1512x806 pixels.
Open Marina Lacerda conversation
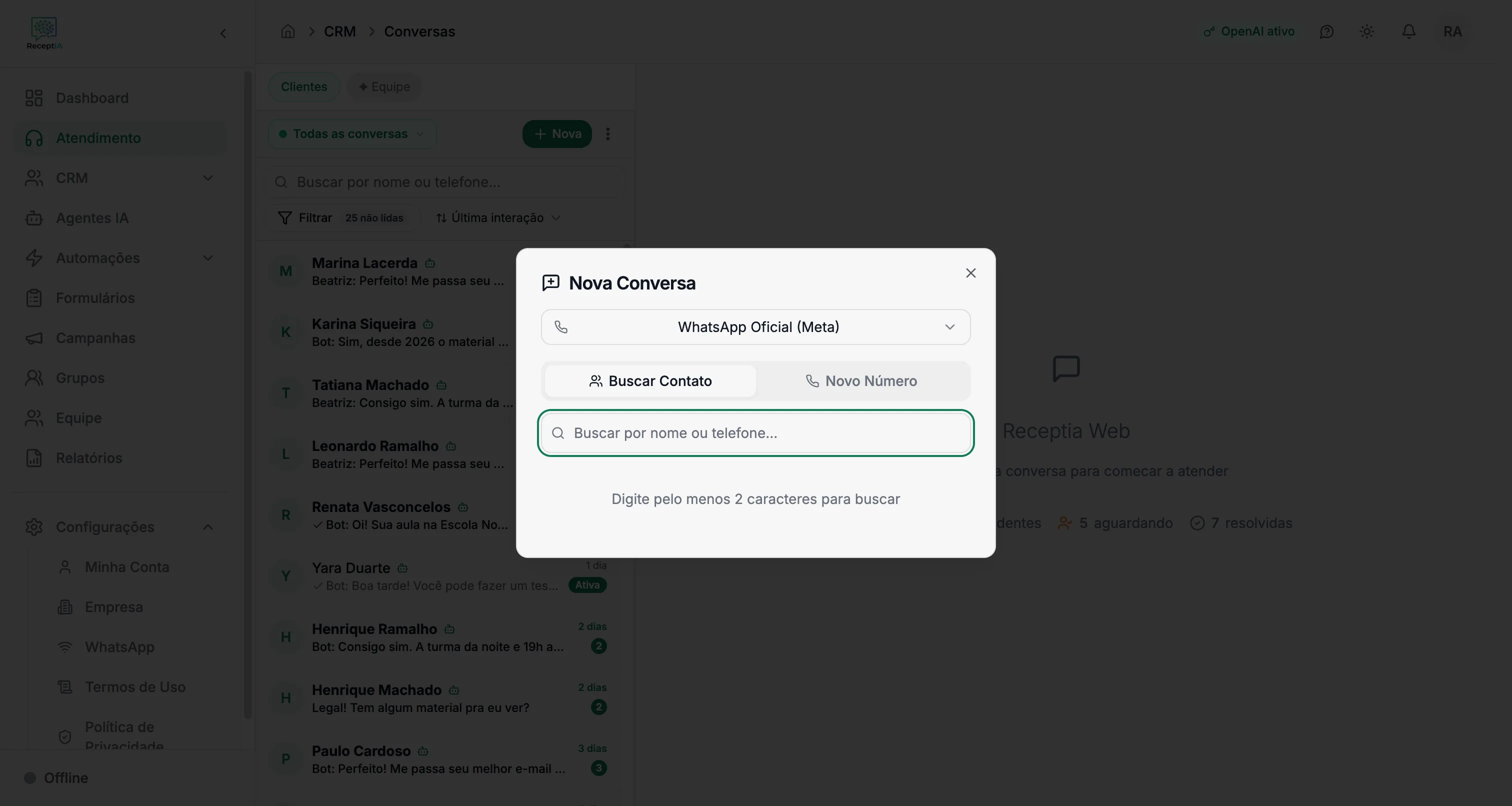392,271
